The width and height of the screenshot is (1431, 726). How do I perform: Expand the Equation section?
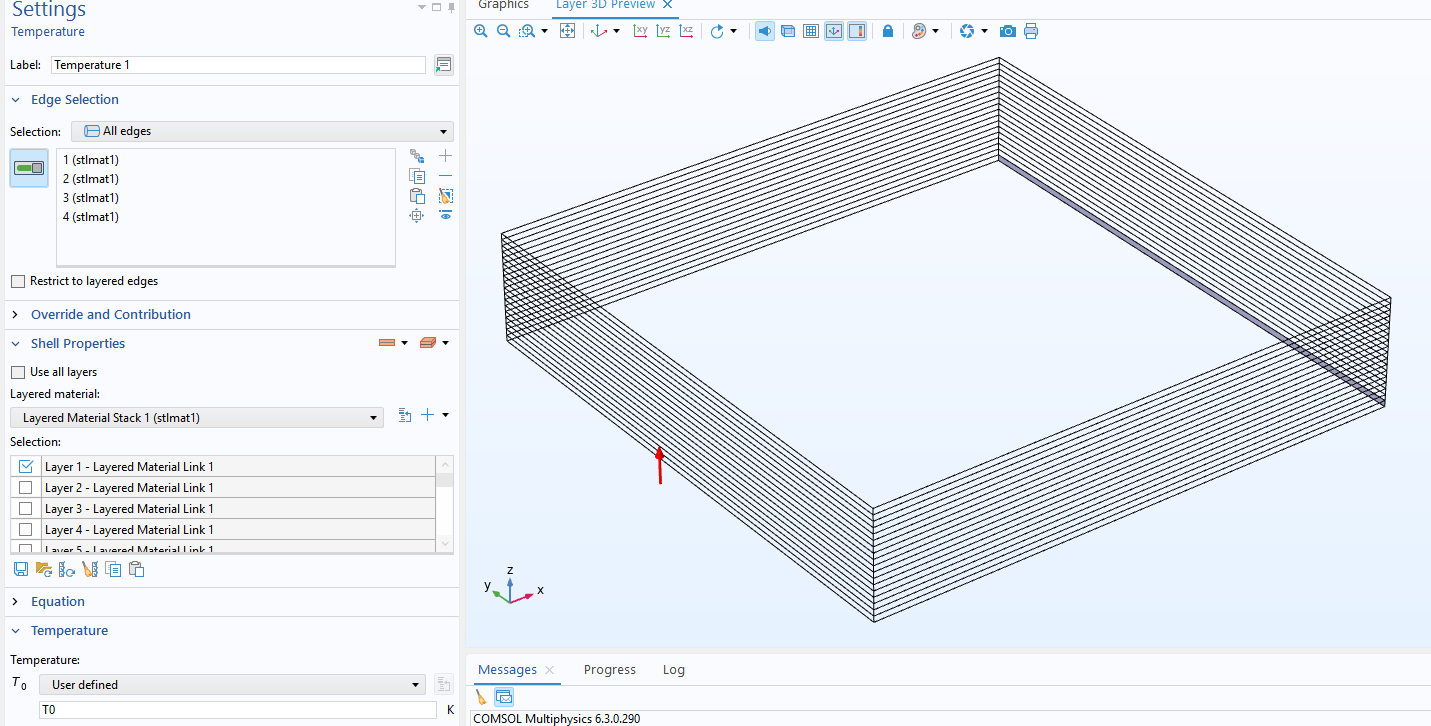(57, 601)
